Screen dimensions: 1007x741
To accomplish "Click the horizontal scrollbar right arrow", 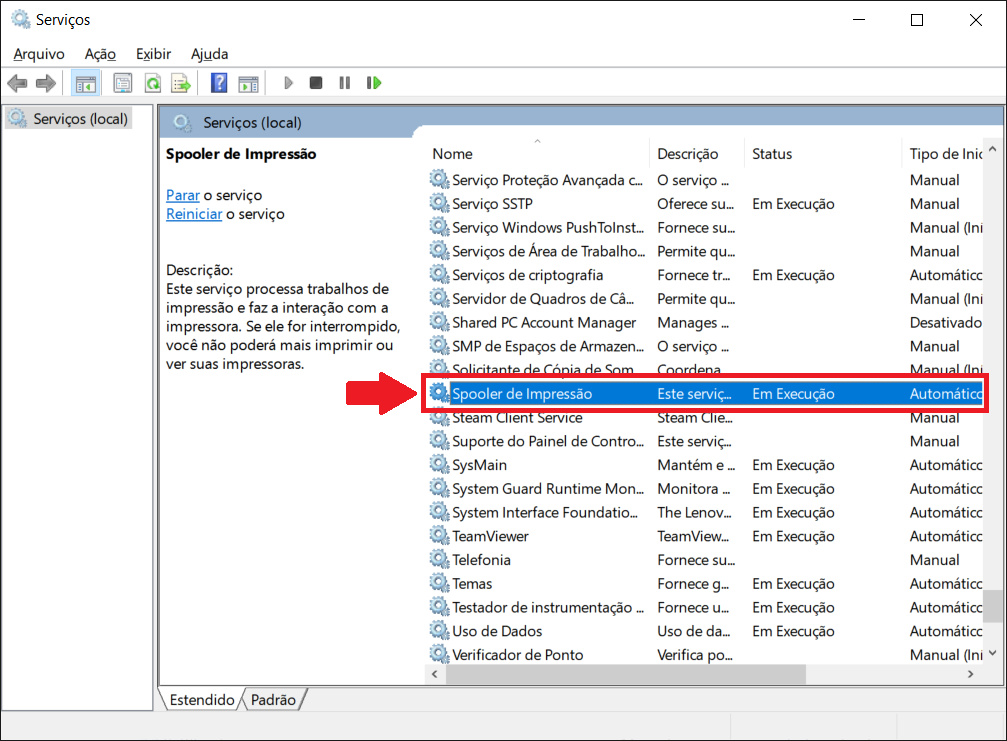I will (970, 675).
